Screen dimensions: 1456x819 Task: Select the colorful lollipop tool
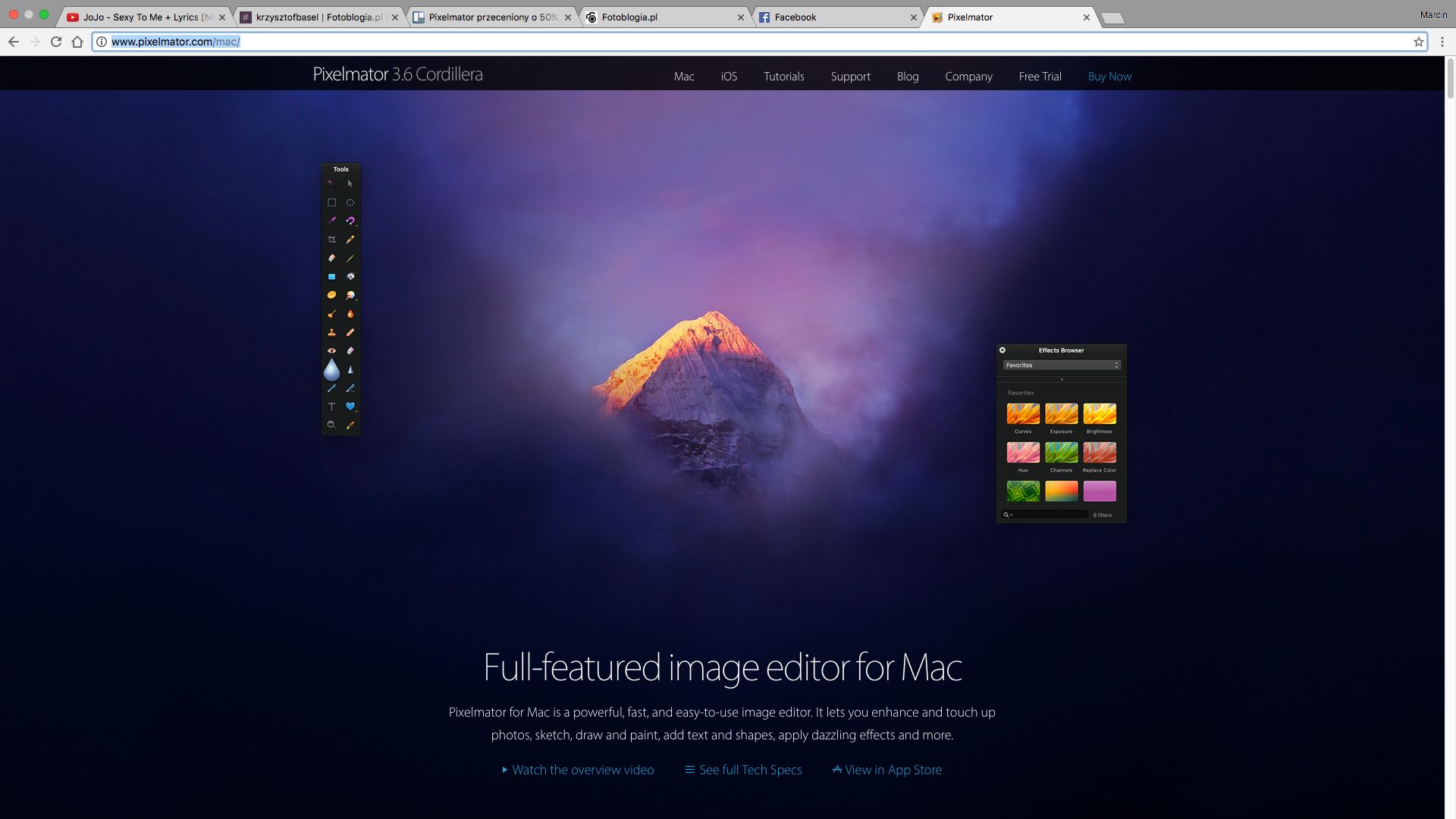click(x=350, y=295)
